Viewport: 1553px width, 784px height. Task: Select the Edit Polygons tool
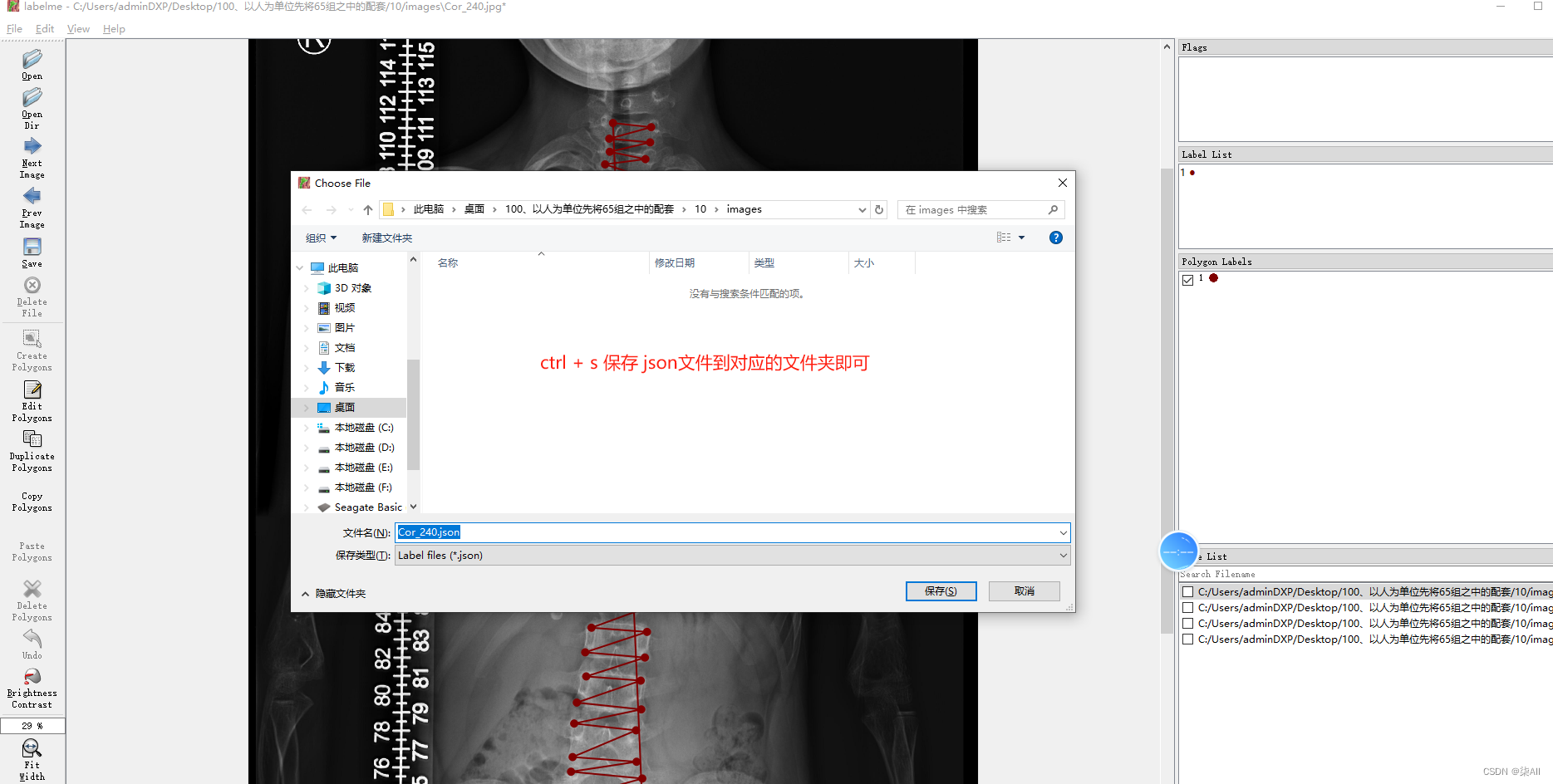32,390
